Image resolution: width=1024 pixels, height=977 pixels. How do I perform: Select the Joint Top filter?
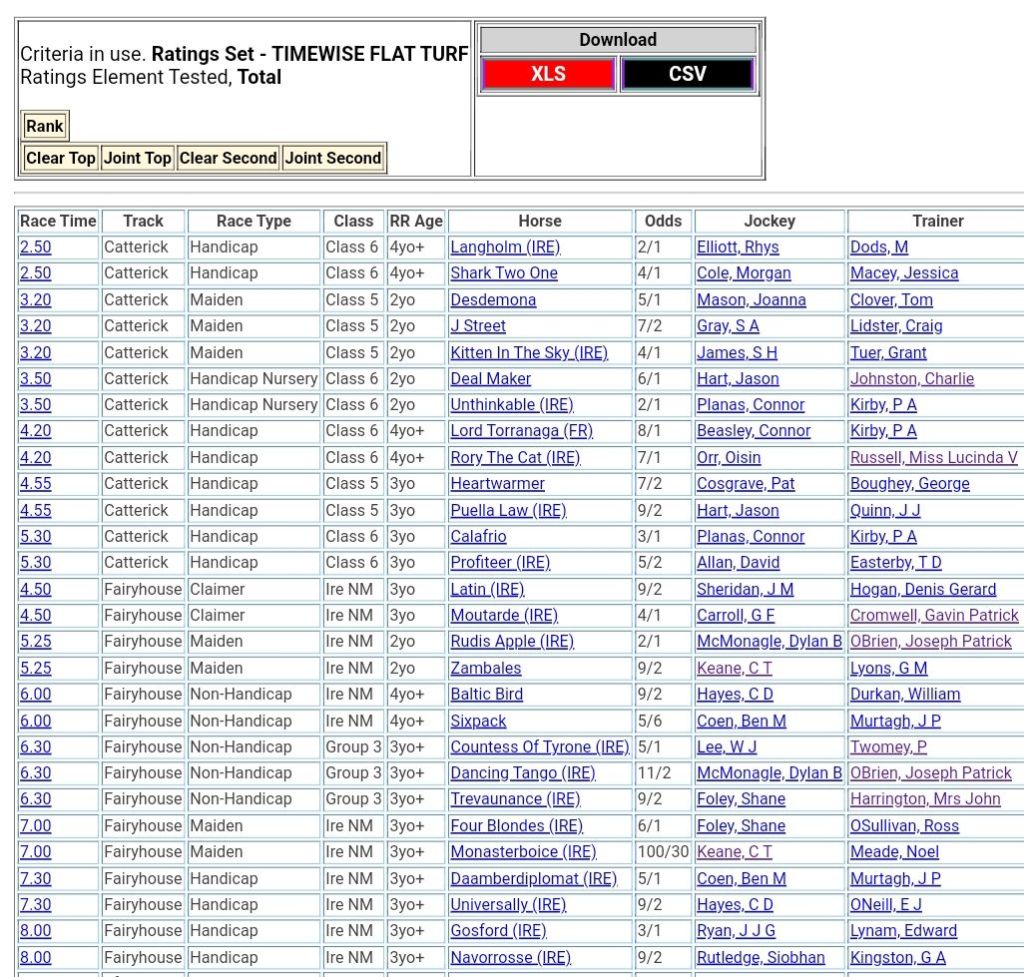pyautogui.click(x=137, y=158)
